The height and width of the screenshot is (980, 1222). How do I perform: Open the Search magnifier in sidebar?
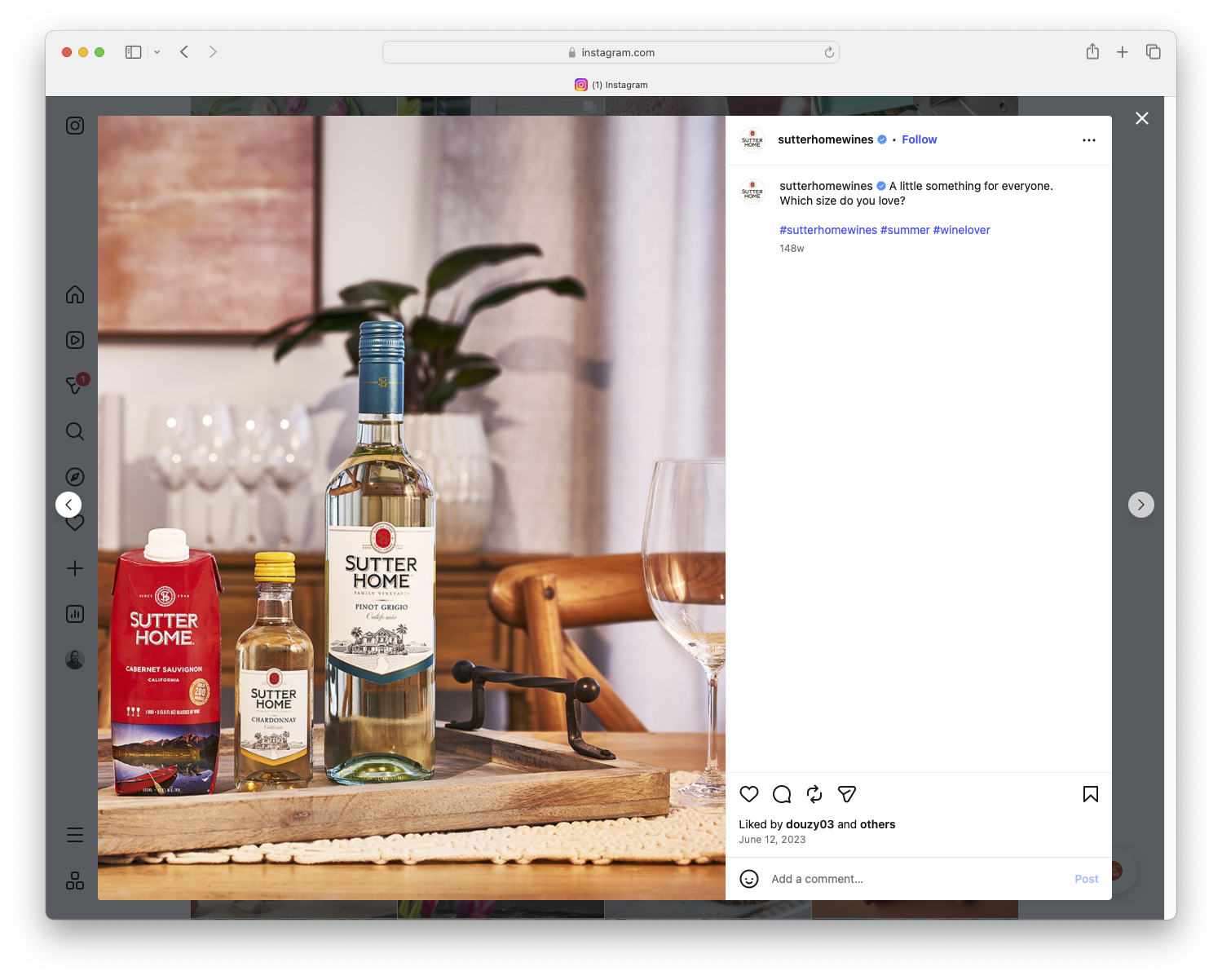pyautogui.click(x=75, y=431)
